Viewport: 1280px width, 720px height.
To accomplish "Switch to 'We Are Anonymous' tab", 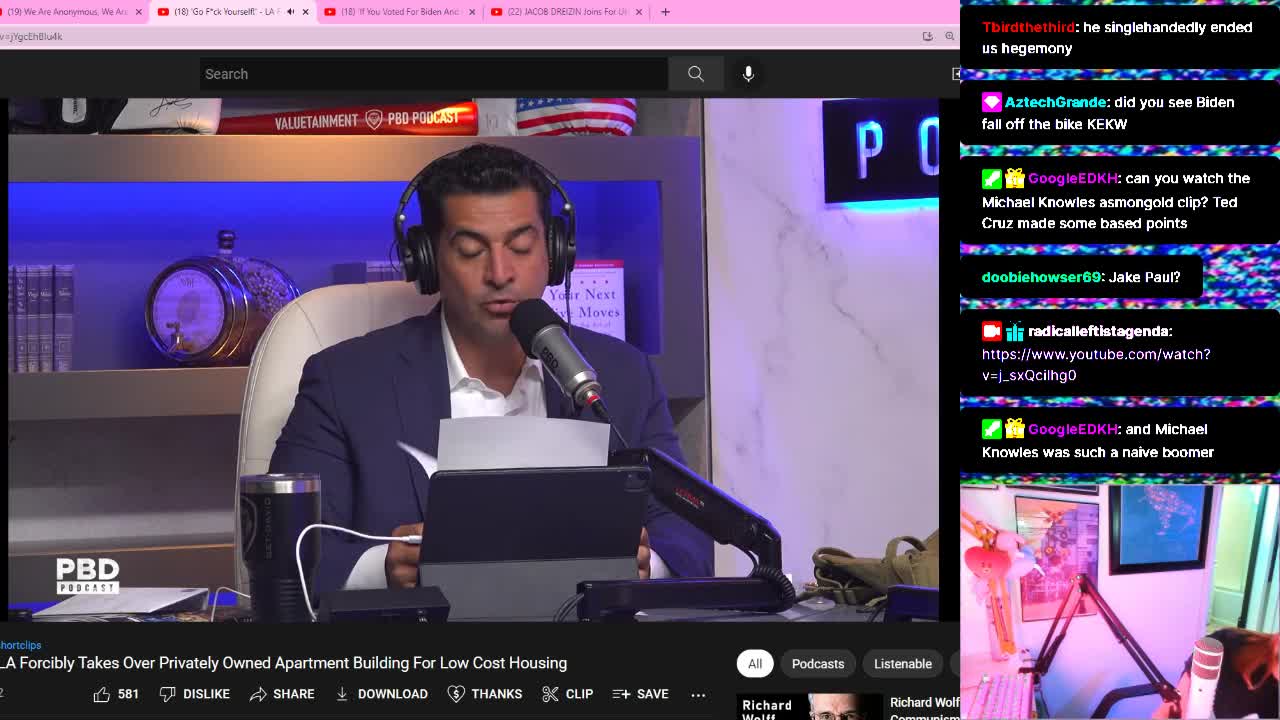I will (68, 12).
